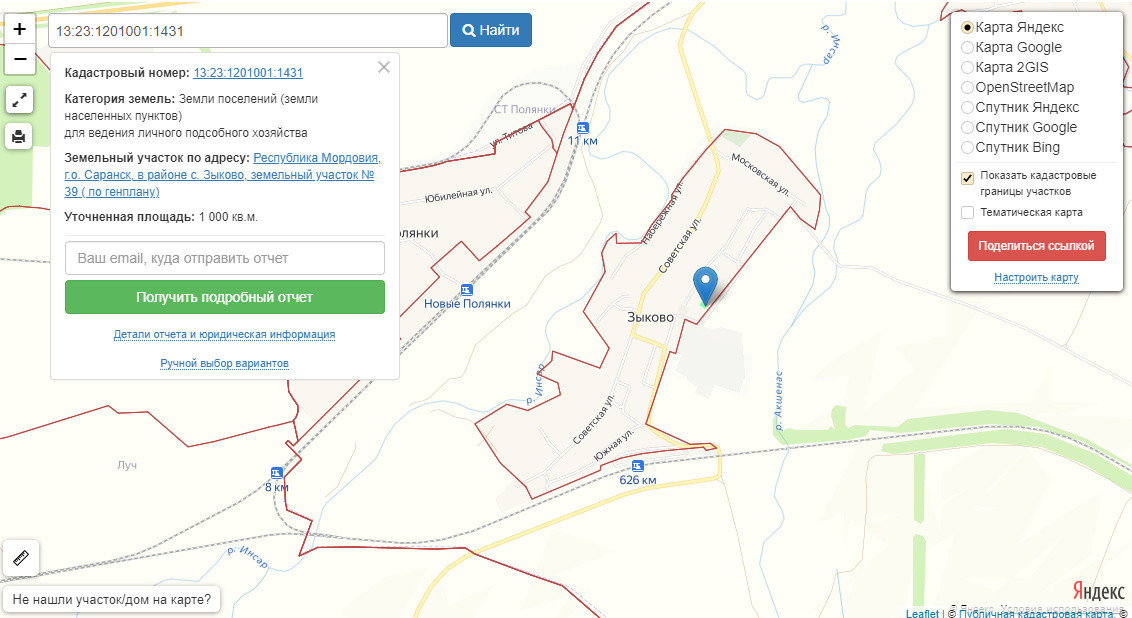Open Публичная кадастровая карта link

click(x=1035, y=614)
